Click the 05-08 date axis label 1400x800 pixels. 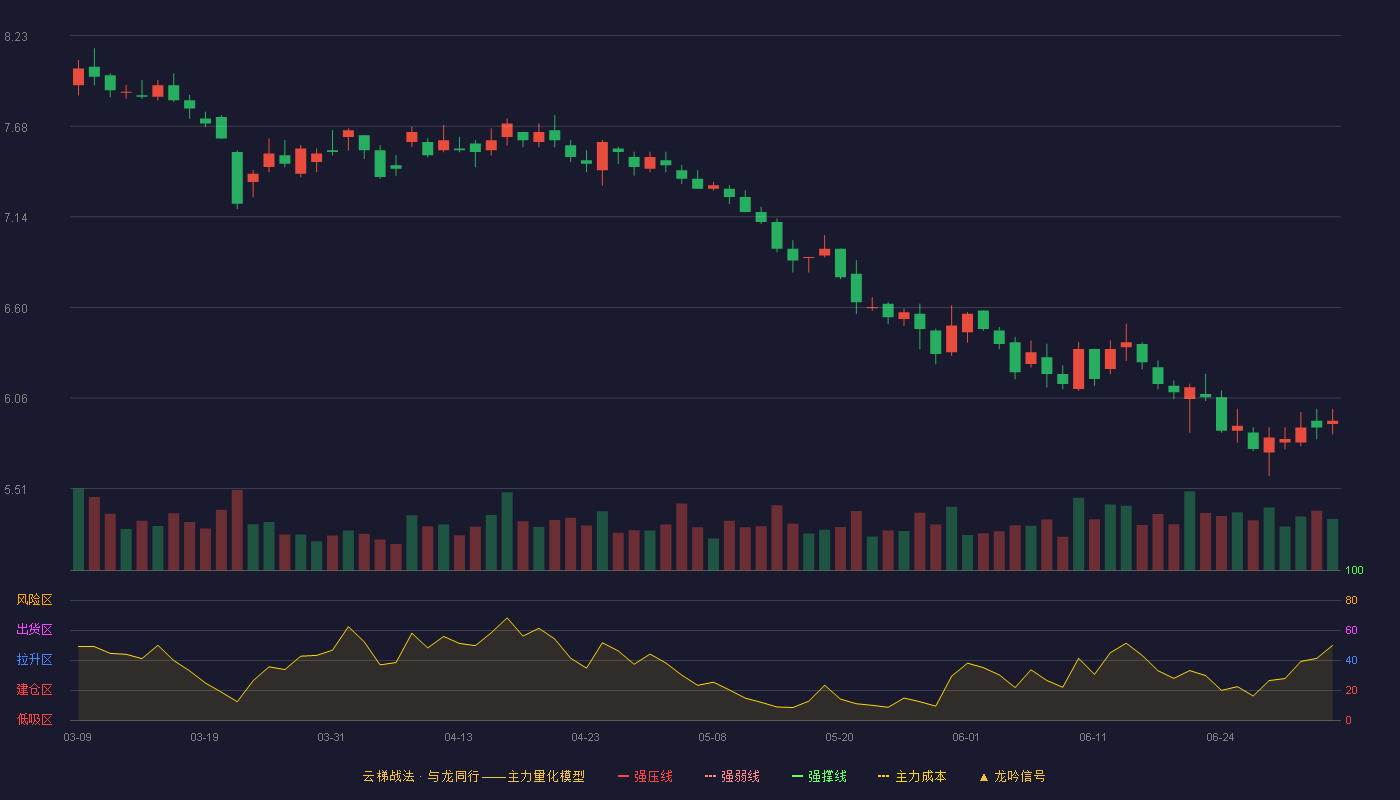(x=712, y=737)
